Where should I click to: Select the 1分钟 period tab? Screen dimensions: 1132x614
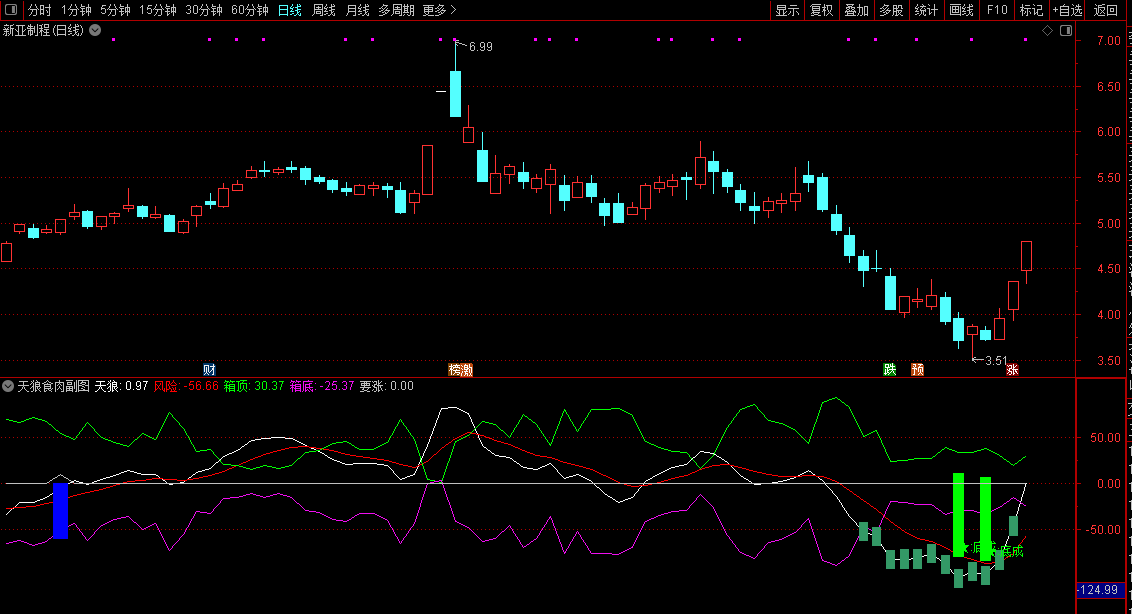(76, 10)
